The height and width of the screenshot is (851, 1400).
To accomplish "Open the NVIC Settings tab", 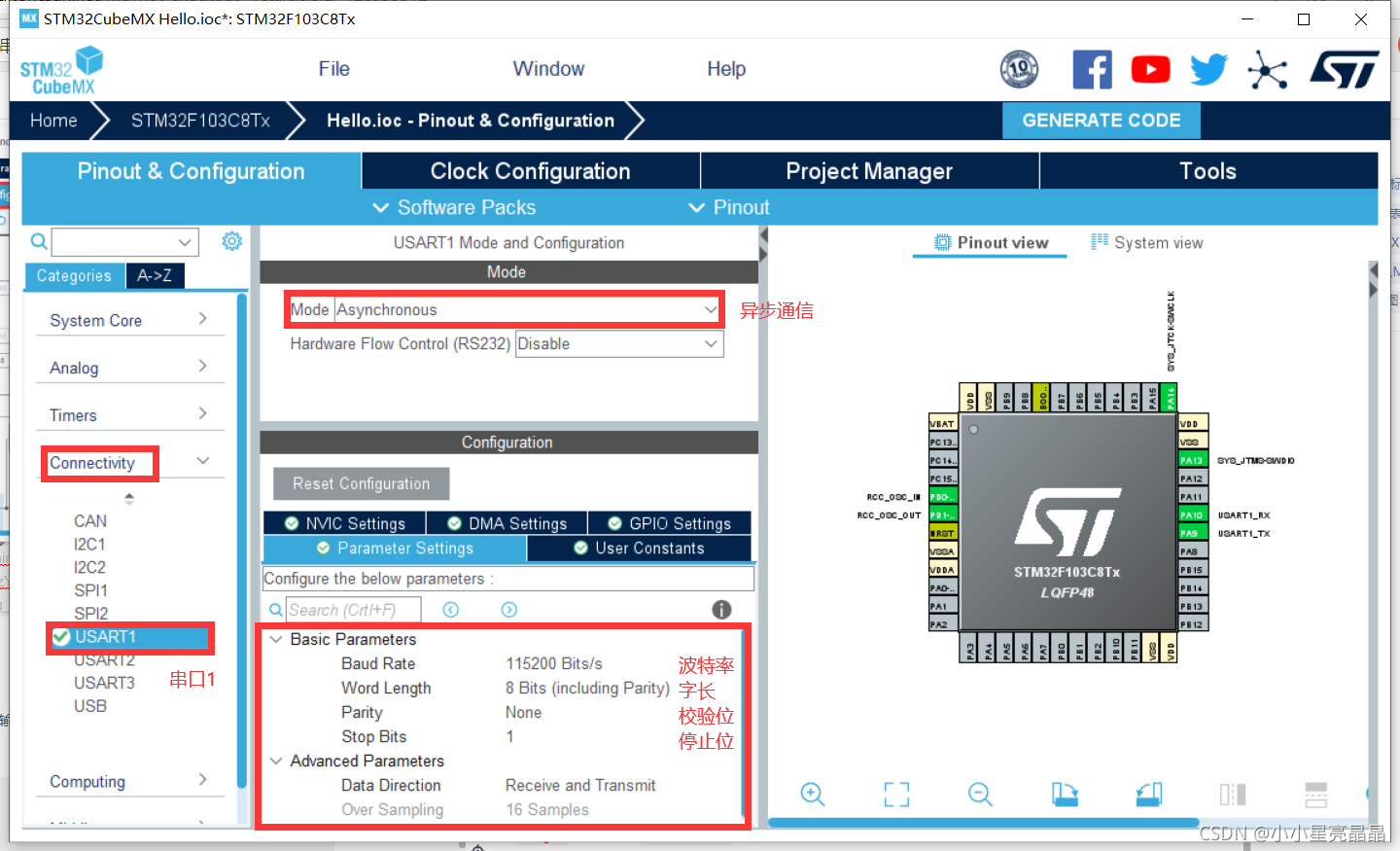I will (x=345, y=523).
